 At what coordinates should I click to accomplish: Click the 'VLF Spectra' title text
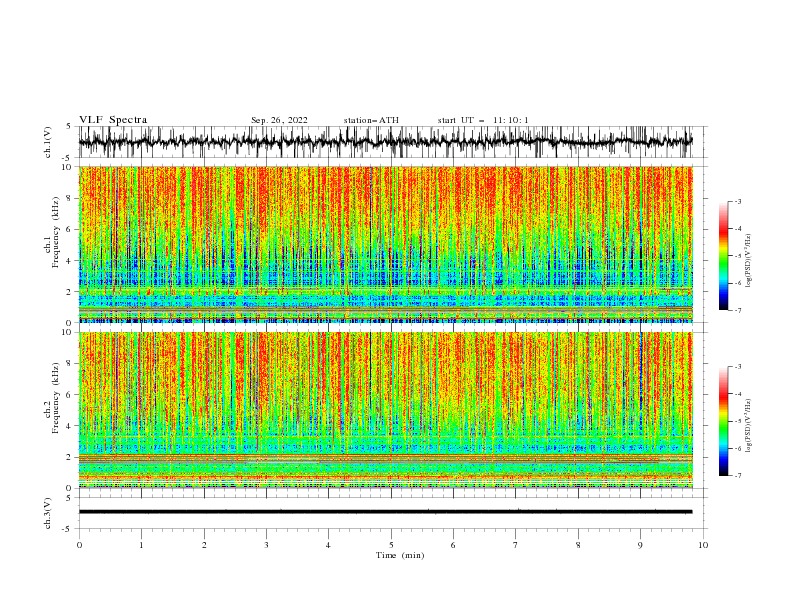113,120
